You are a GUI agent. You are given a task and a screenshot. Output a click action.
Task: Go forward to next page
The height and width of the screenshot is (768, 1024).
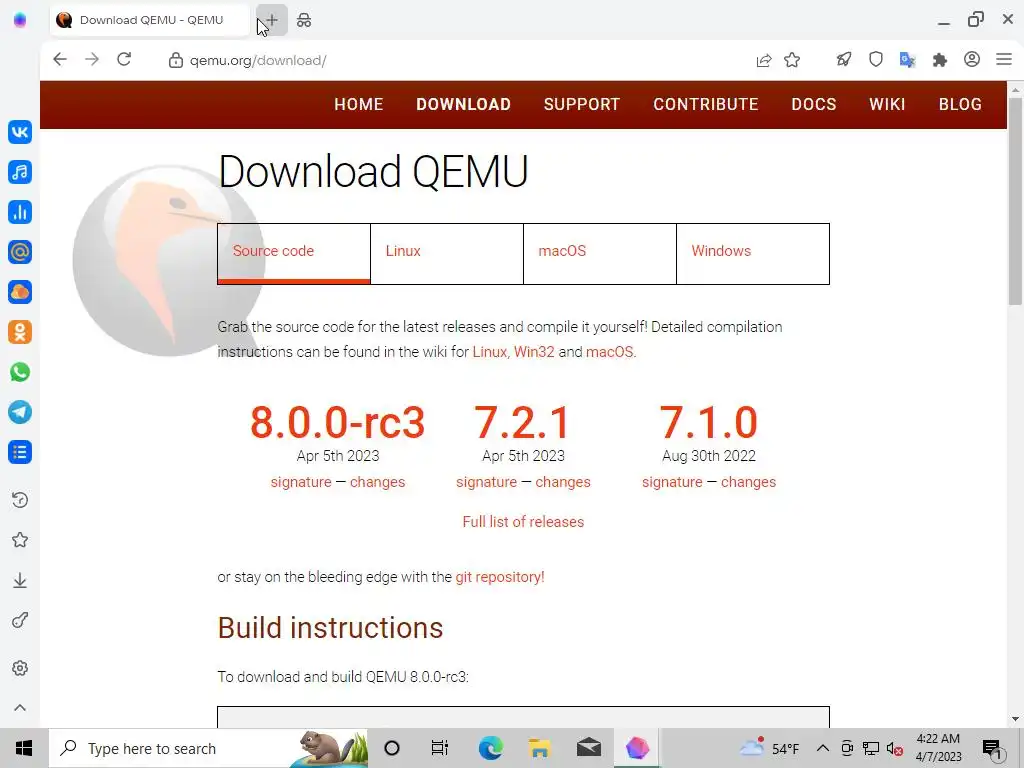point(92,60)
